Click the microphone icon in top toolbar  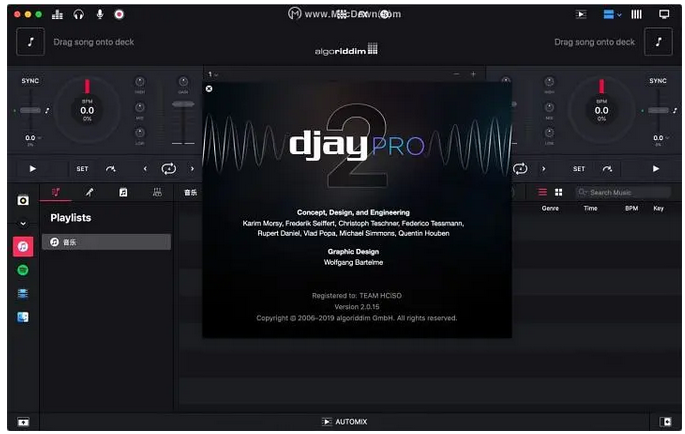[99, 14]
